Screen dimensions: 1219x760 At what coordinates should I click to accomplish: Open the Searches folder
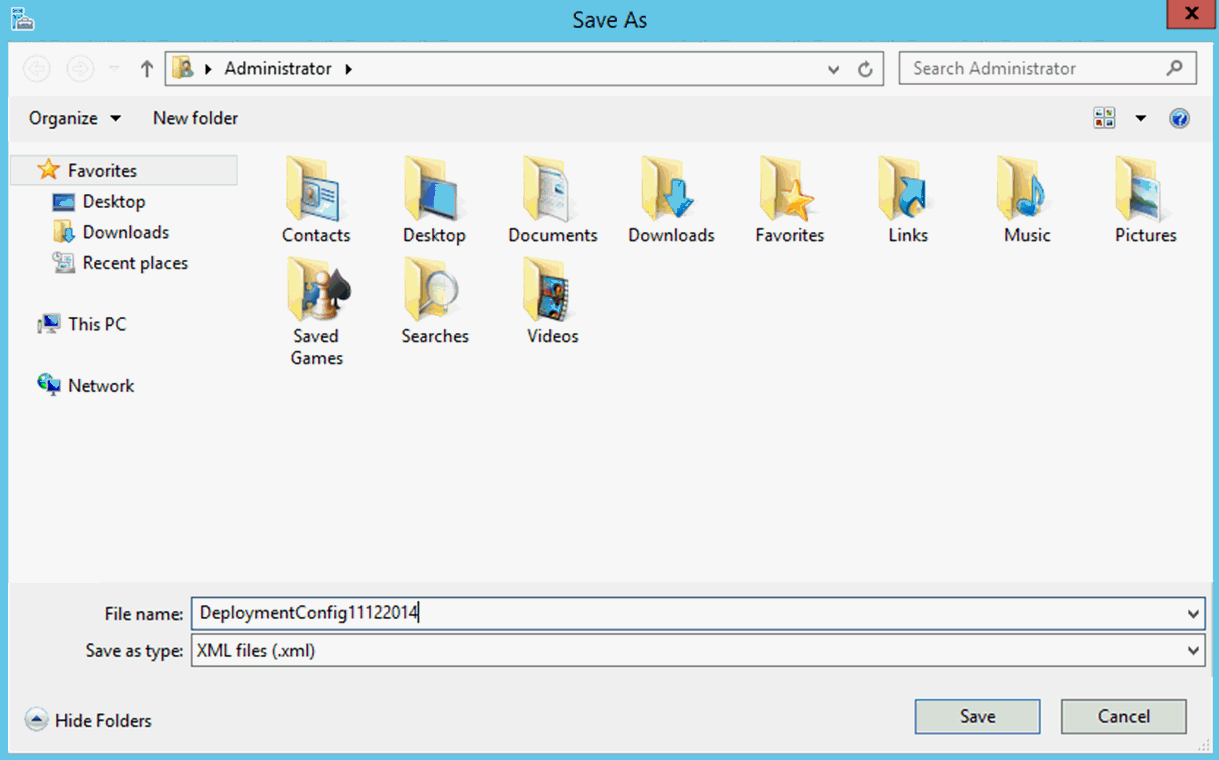[x=434, y=302]
